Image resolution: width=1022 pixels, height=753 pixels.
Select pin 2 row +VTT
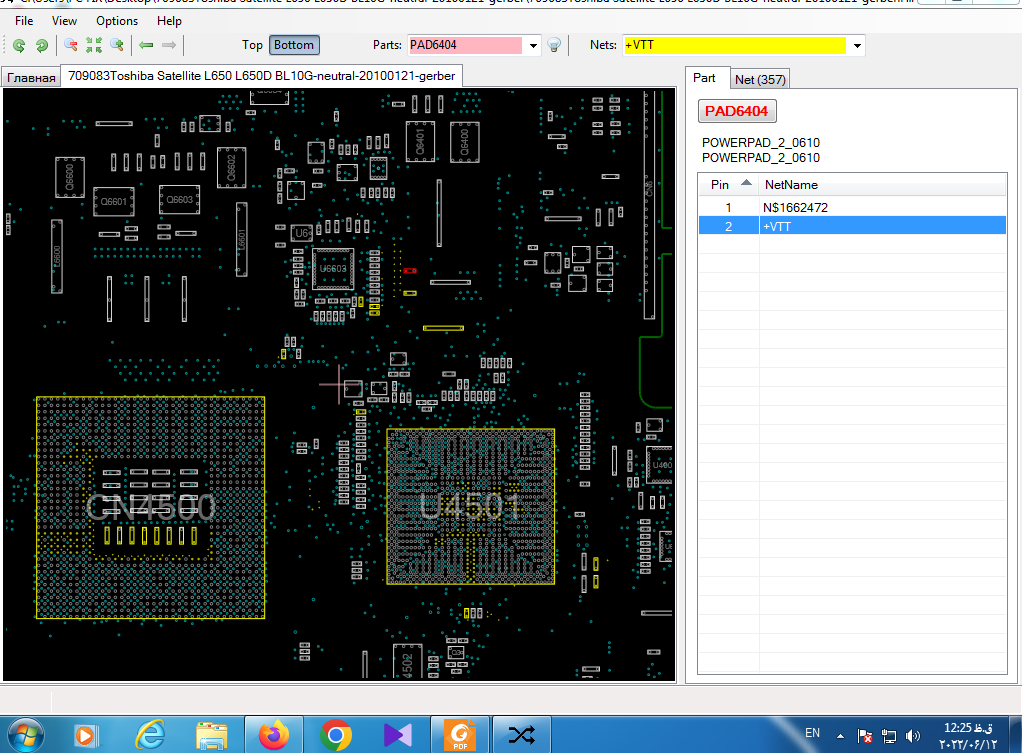(x=852, y=226)
